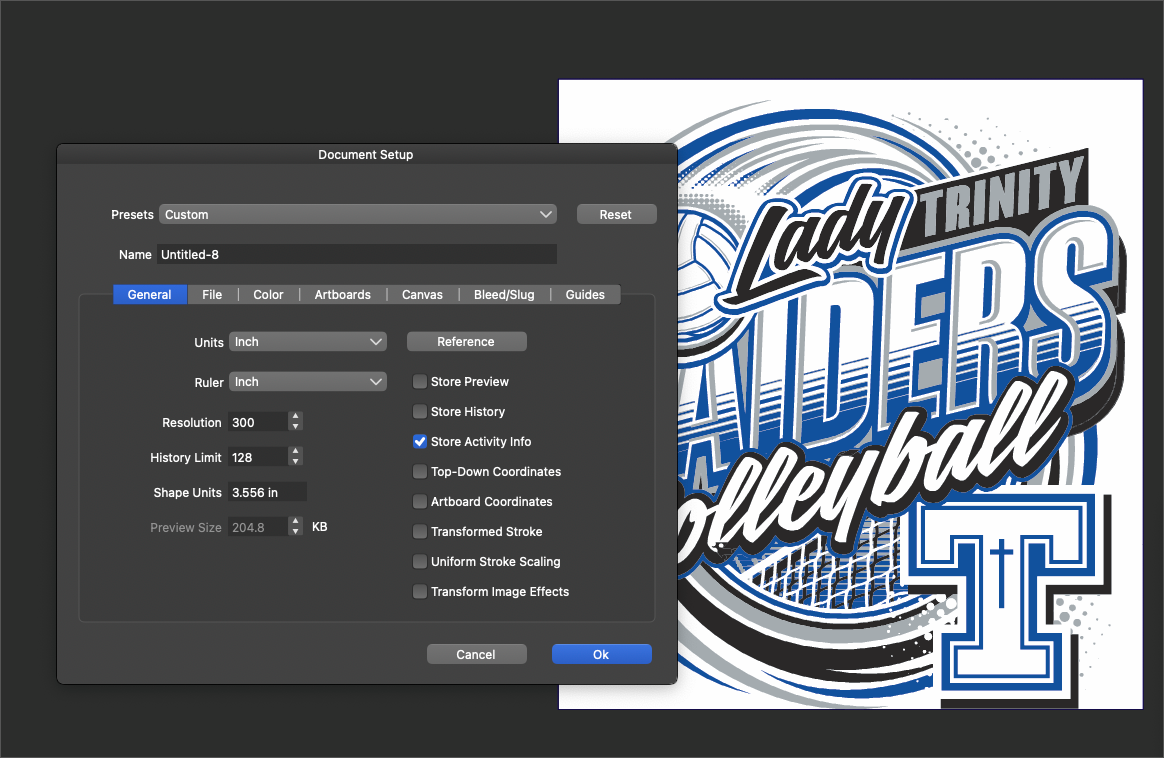Open the Presets dropdown
The width and height of the screenshot is (1164, 758).
357,214
